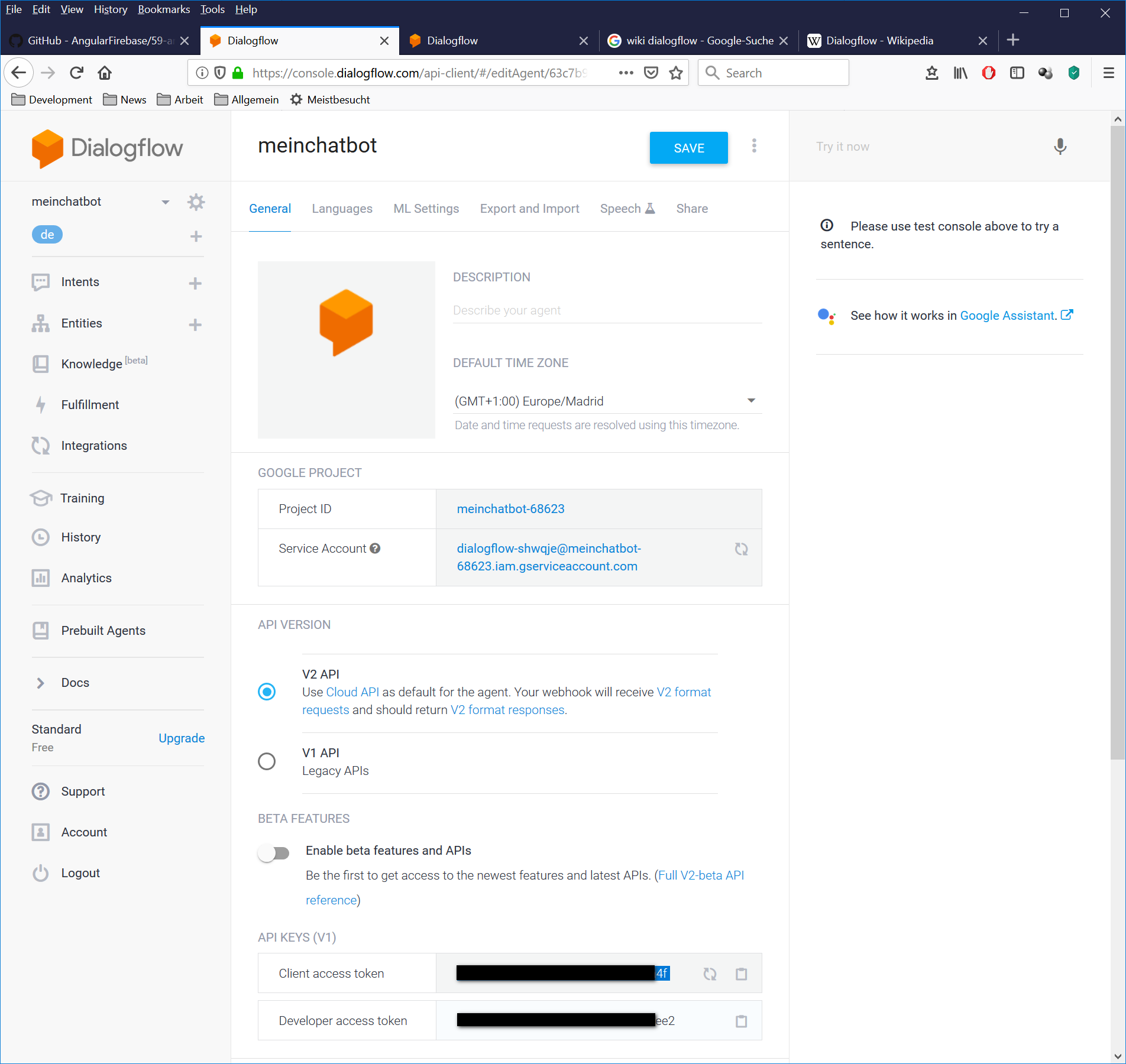Image resolution: width=1126 pixels, height=1064 pixels.
Task: Click the Service Account help icon
Action: [x=375, y=549]
